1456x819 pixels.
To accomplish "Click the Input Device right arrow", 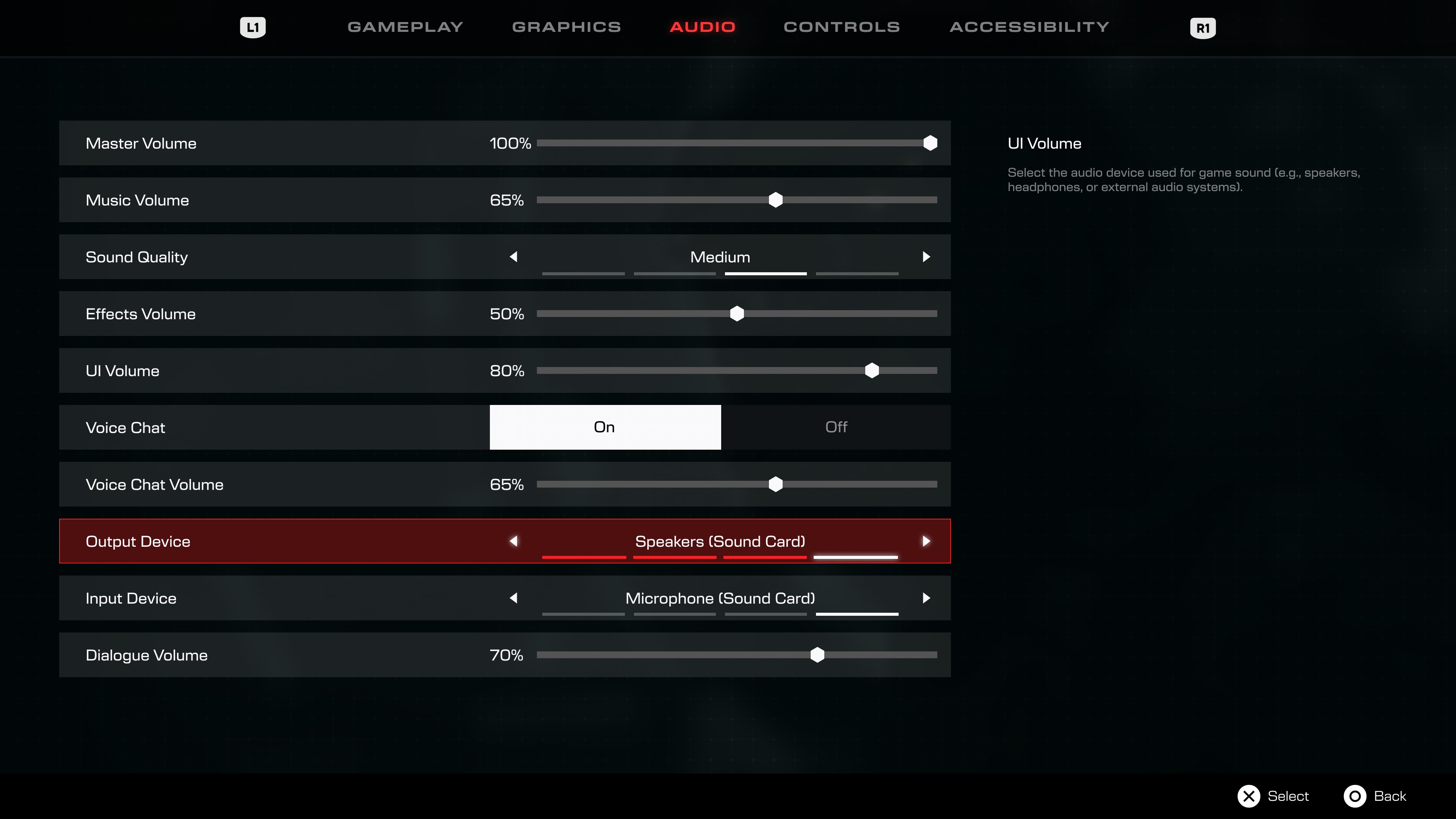I will [x=926, y=598].
